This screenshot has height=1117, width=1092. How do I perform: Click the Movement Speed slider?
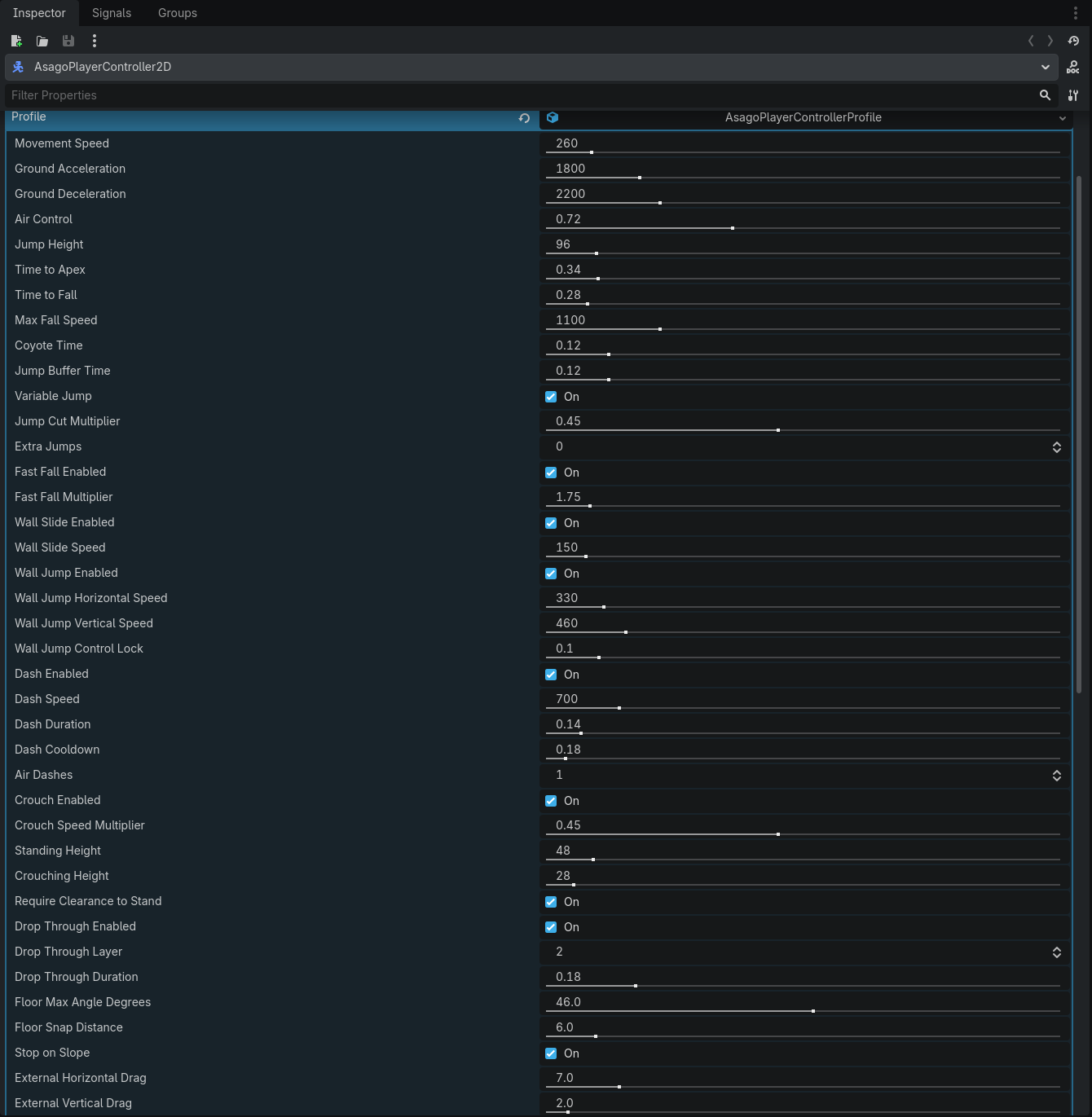(x=803, y=152)
